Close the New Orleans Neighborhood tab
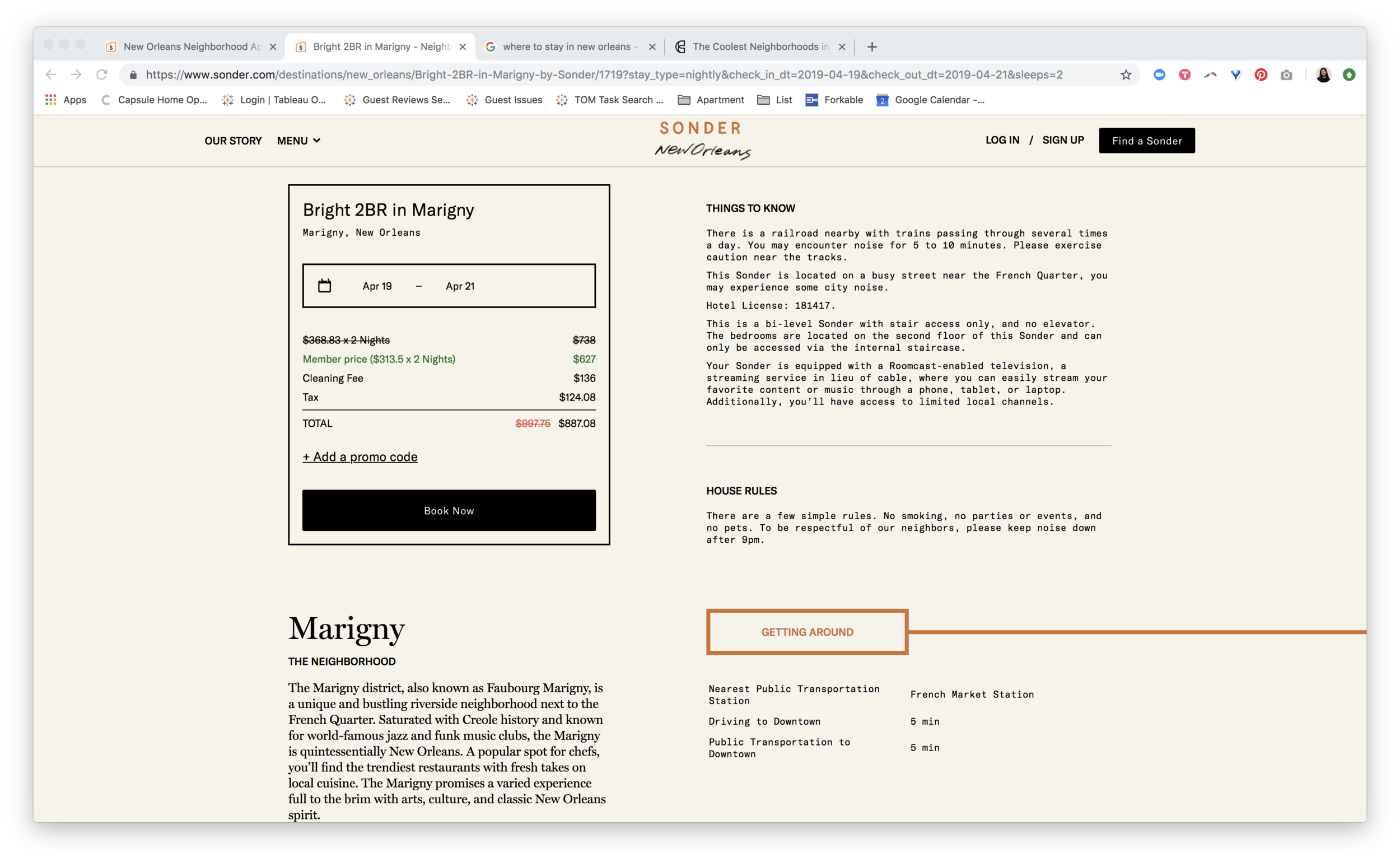 tap(273, 46)
